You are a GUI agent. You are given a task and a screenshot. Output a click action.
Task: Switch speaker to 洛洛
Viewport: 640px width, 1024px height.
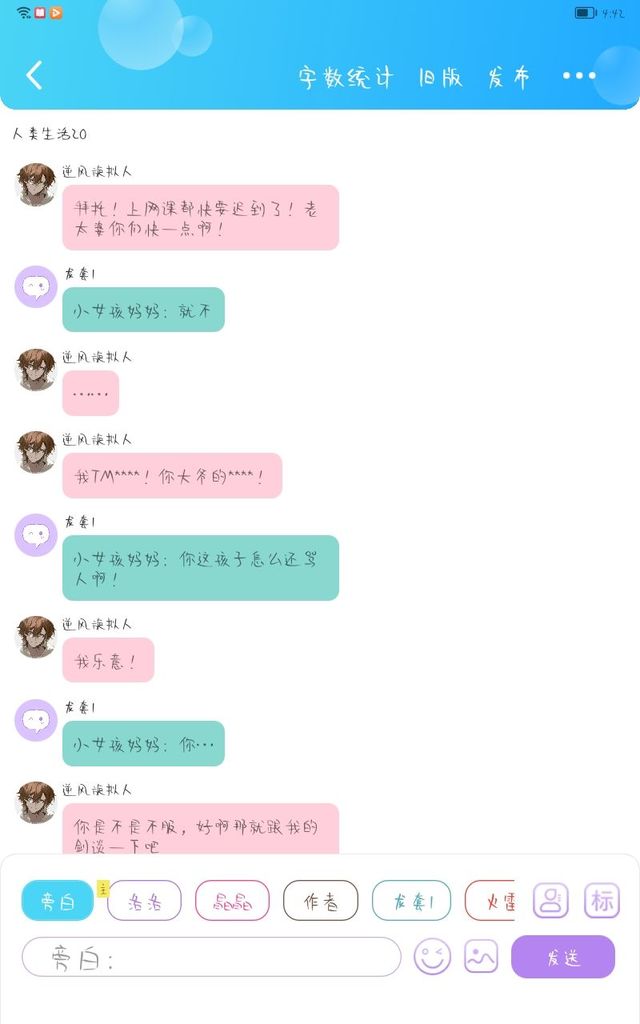point(144,901)
